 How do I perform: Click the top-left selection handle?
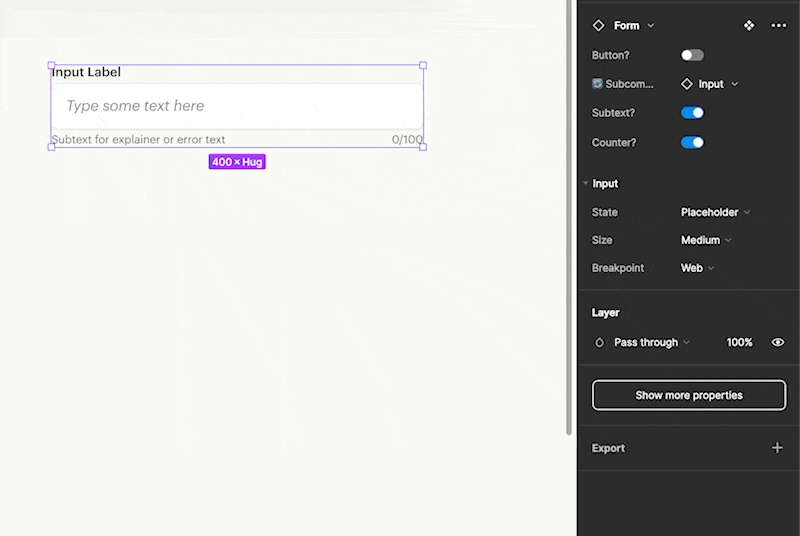click(x=51, y=65)
